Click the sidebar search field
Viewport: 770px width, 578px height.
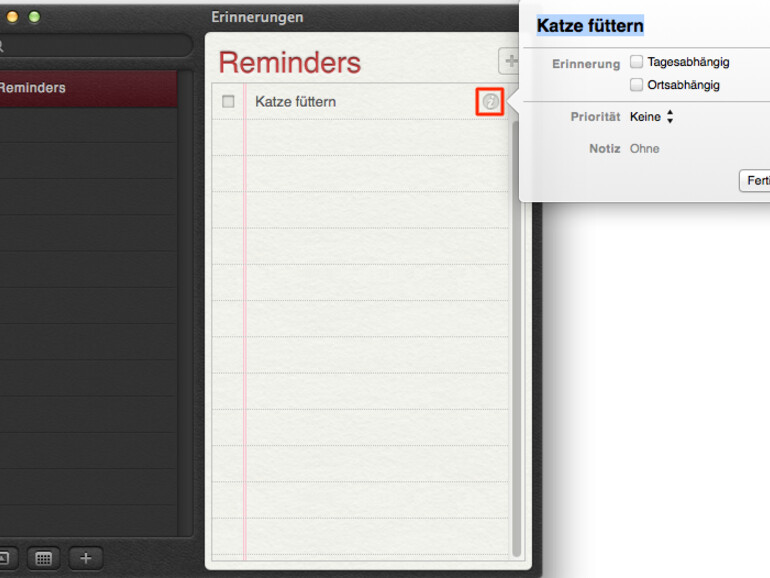coord(96,46)
